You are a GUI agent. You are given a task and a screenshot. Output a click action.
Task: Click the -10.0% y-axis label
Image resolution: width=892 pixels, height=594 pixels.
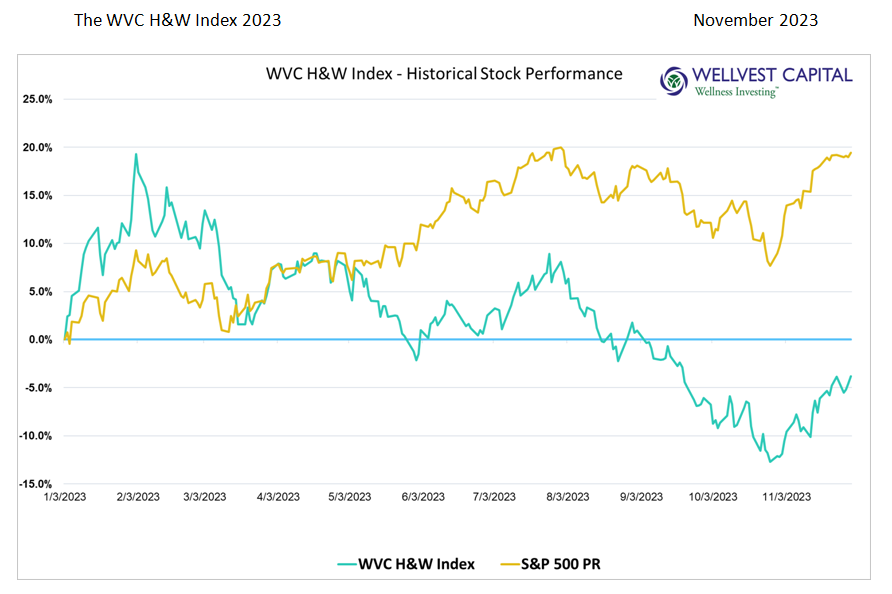(33, 436)
